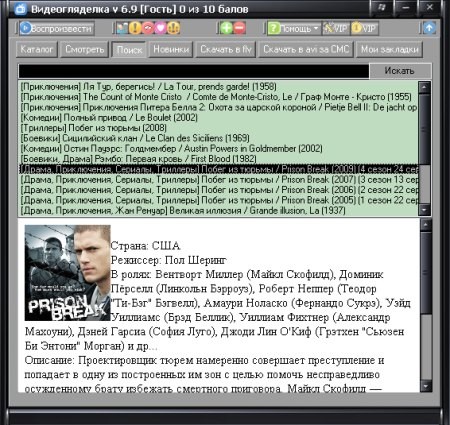This screenshot has height=425, width=450.
Task: Select Prison Break (2006) season 2 row
Action: coord(218,190)
